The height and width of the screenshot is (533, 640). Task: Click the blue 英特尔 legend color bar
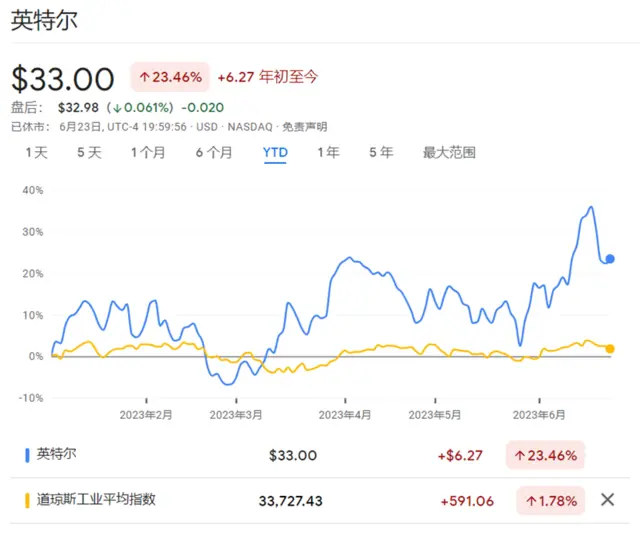click(x=27, y=455)
